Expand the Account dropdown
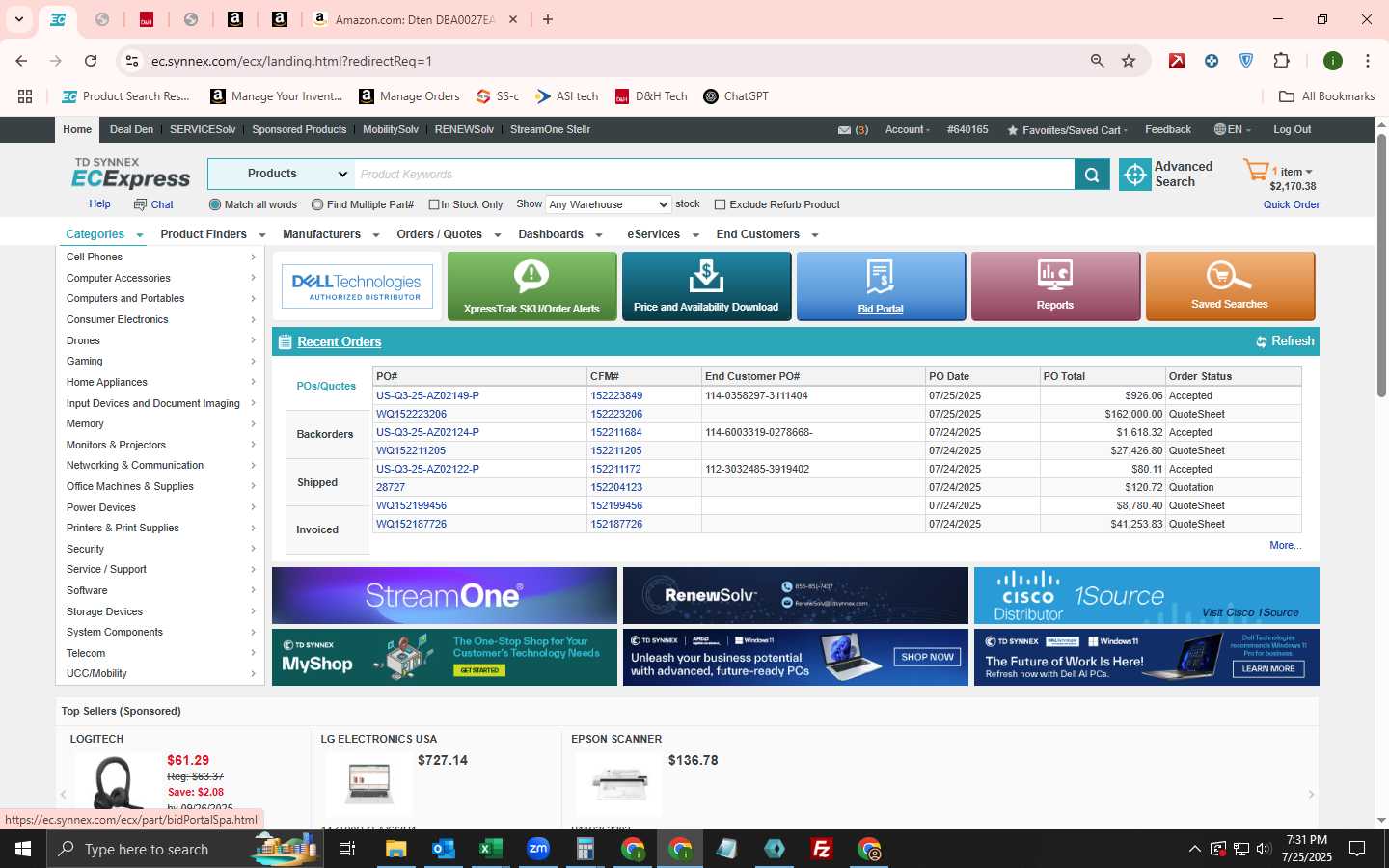This screenshot has width=1389, height=868. [908, 130]
